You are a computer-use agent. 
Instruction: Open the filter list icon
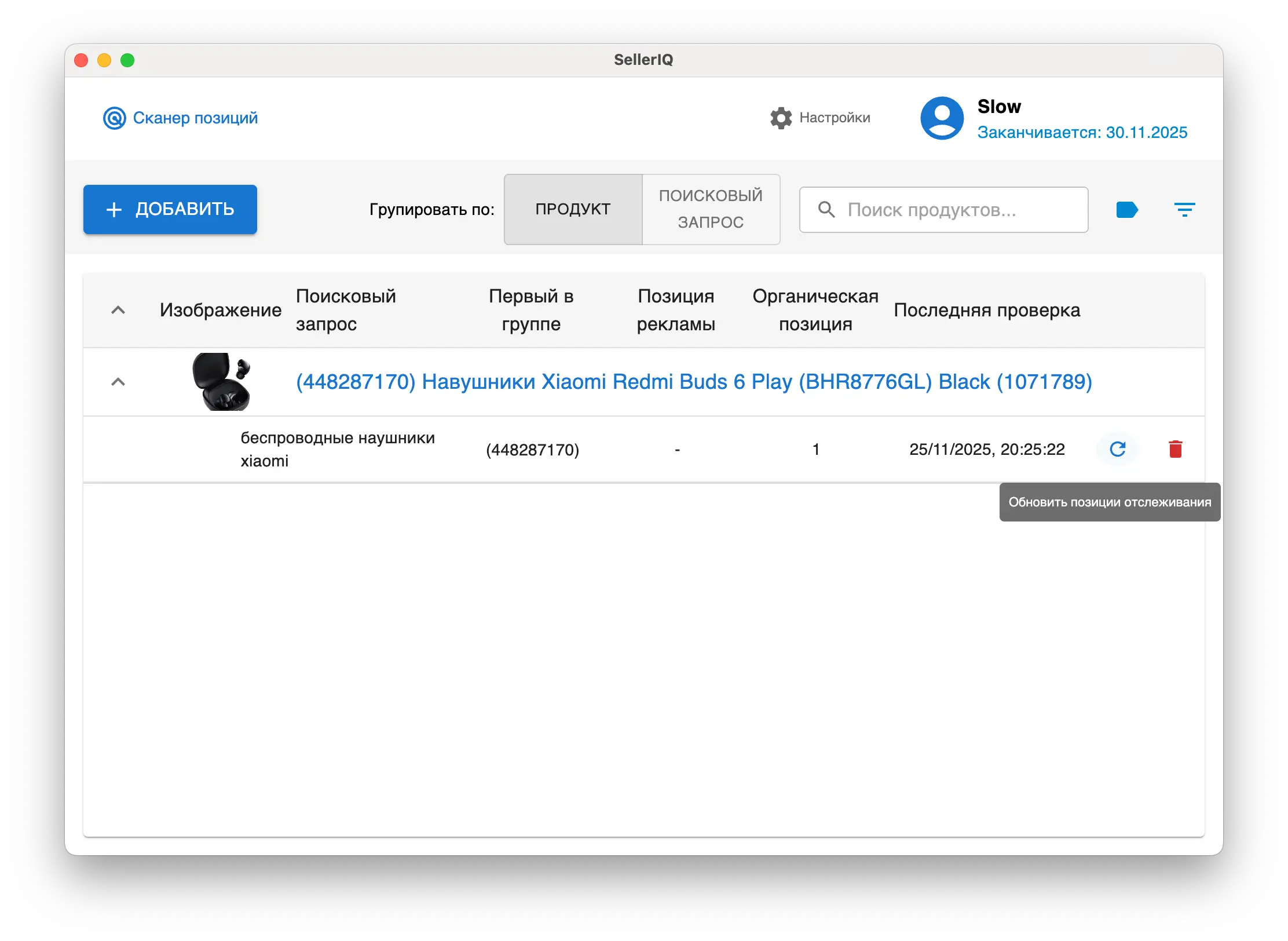1184,210
